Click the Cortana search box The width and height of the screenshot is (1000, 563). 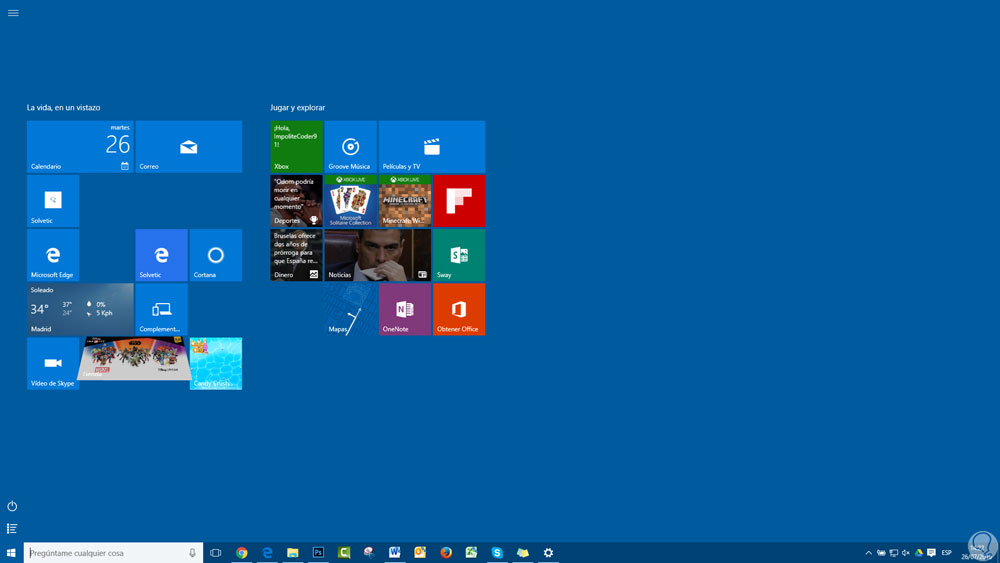tap(105, 553)
